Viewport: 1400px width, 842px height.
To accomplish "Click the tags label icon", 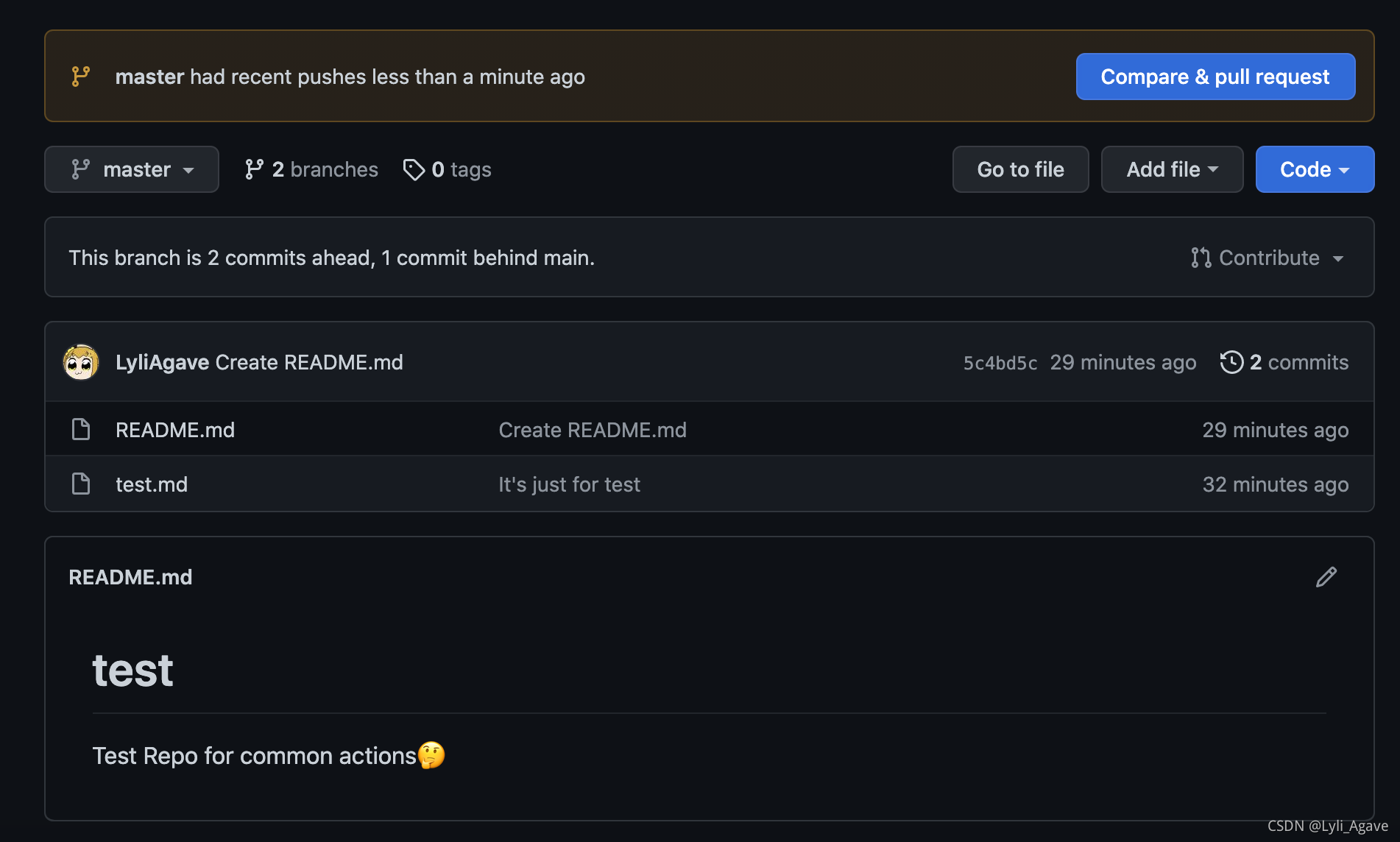I will click(x=414, y=169).
